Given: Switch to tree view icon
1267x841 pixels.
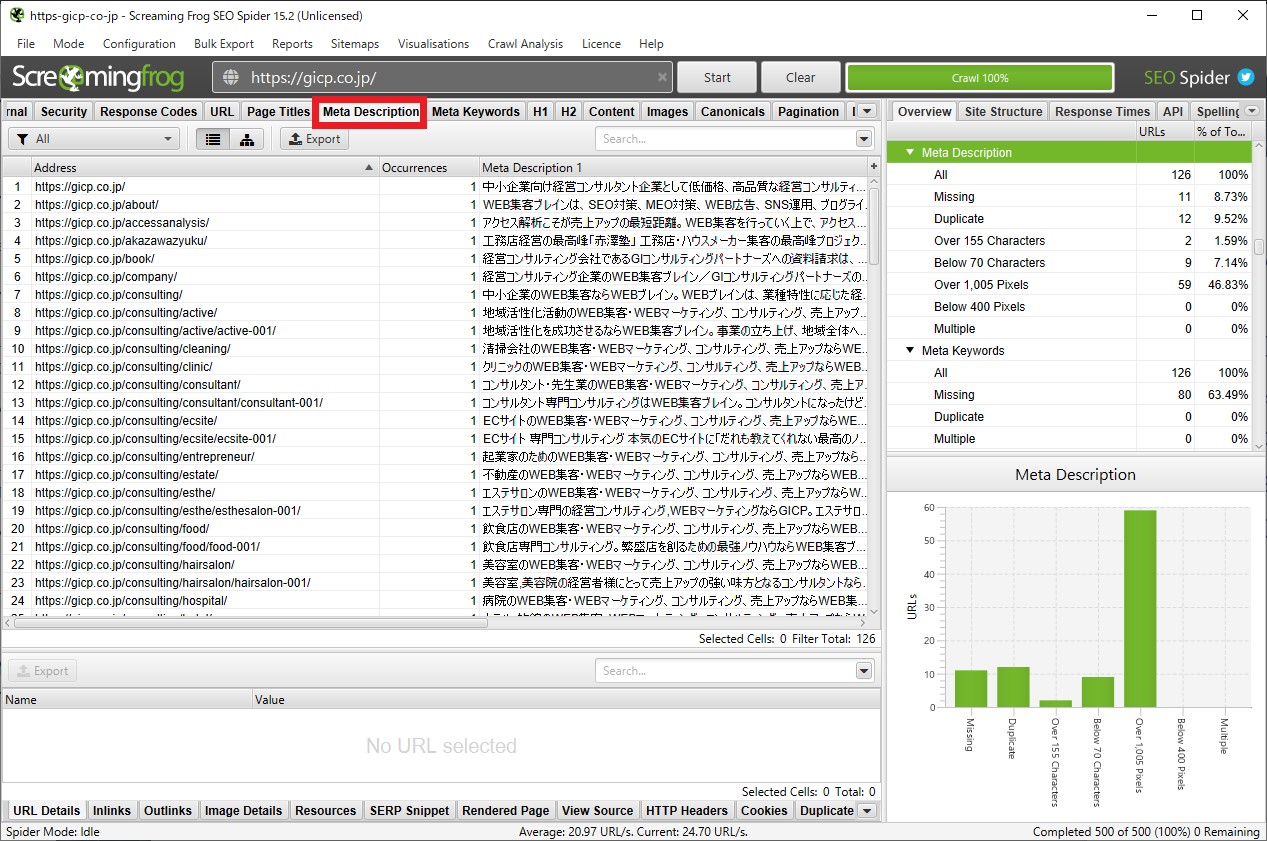Looking at the screenshot, I should [246, 139].
